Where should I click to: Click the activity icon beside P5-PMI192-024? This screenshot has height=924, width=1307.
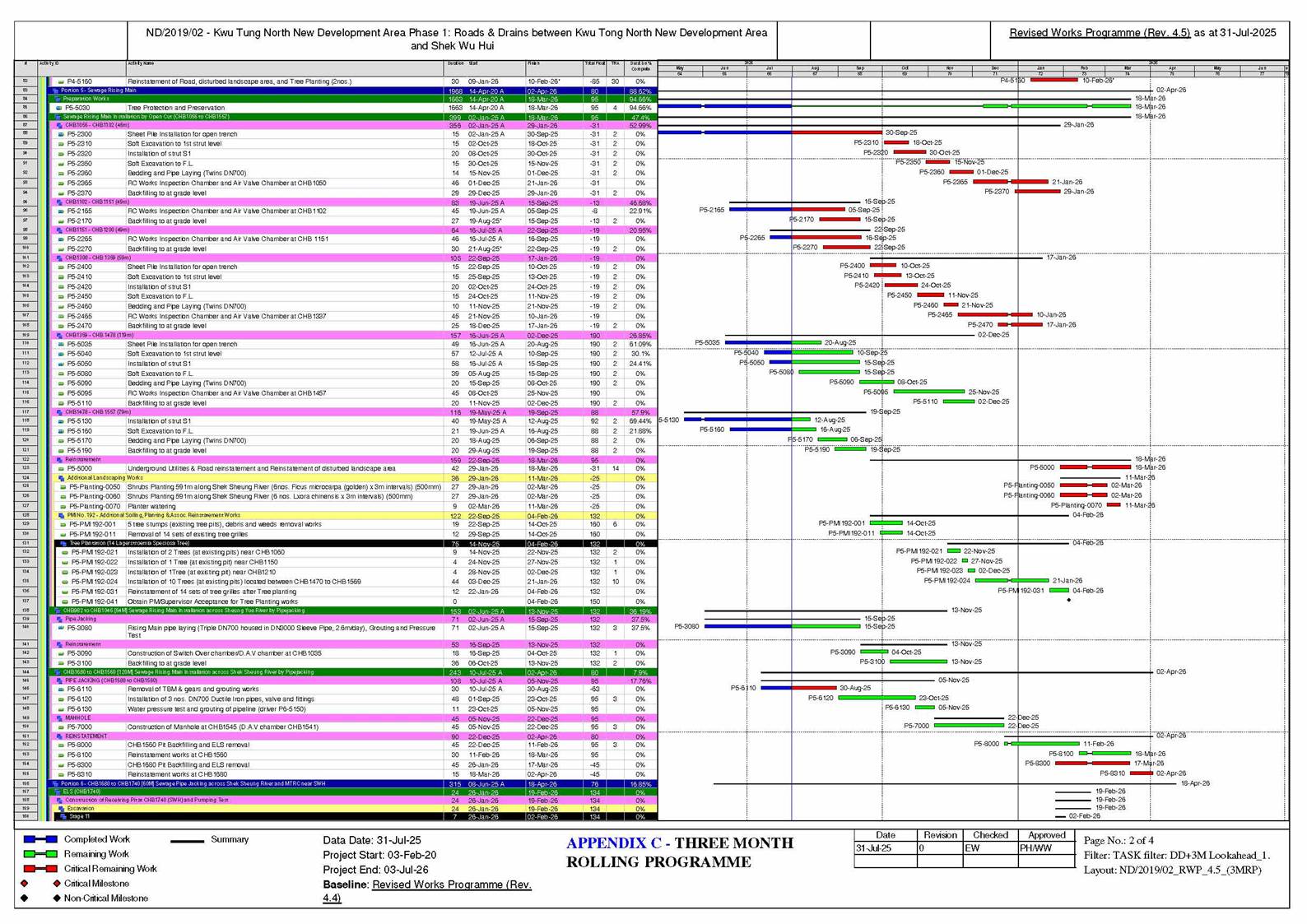65,582
